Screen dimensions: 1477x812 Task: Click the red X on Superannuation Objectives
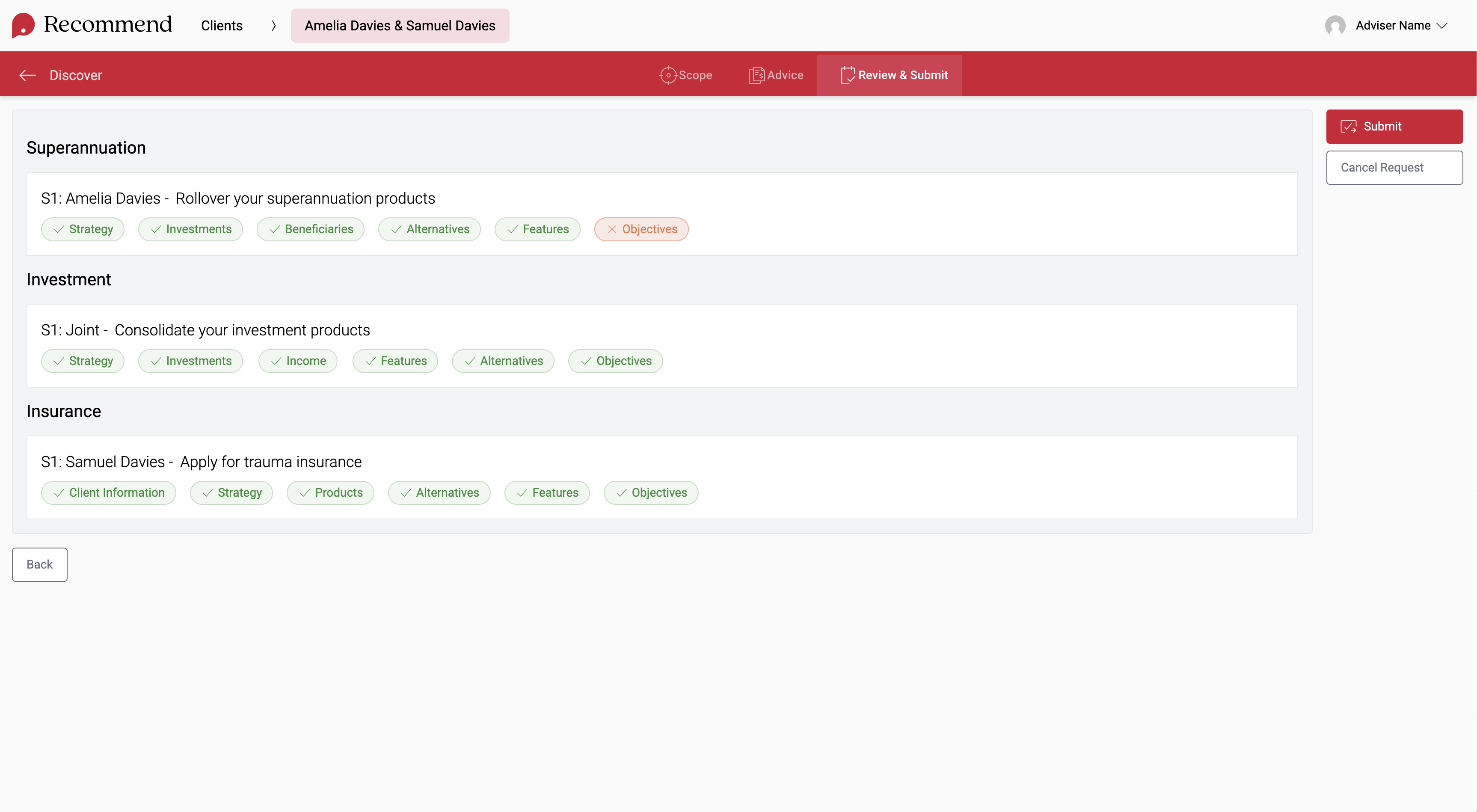612,229
